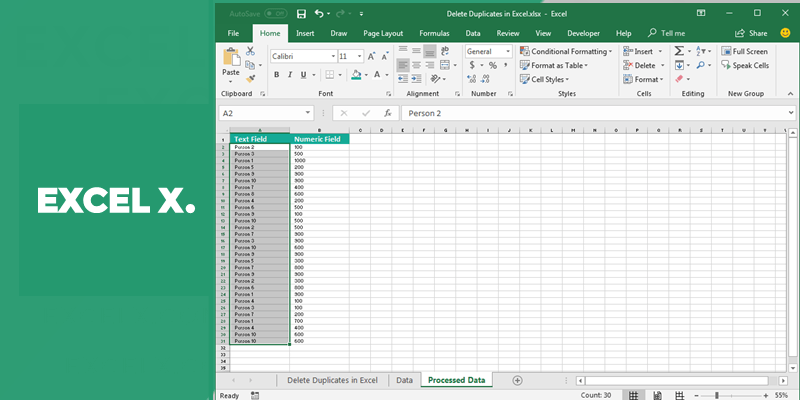Switch to the Insert tab
800x400 pixels.
(x=305, y=33)
